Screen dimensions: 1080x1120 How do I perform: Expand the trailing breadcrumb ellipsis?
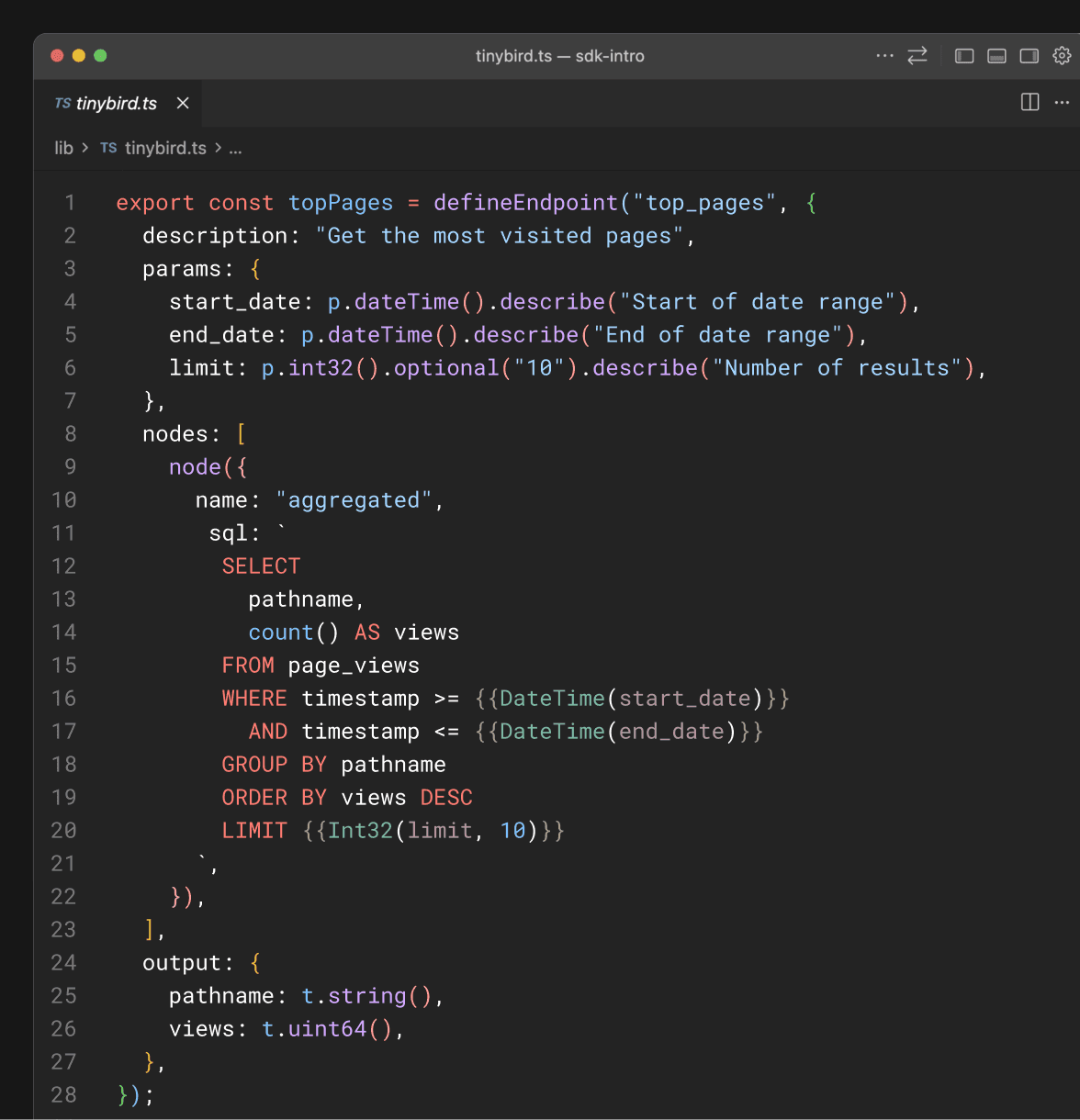[235, 149]
